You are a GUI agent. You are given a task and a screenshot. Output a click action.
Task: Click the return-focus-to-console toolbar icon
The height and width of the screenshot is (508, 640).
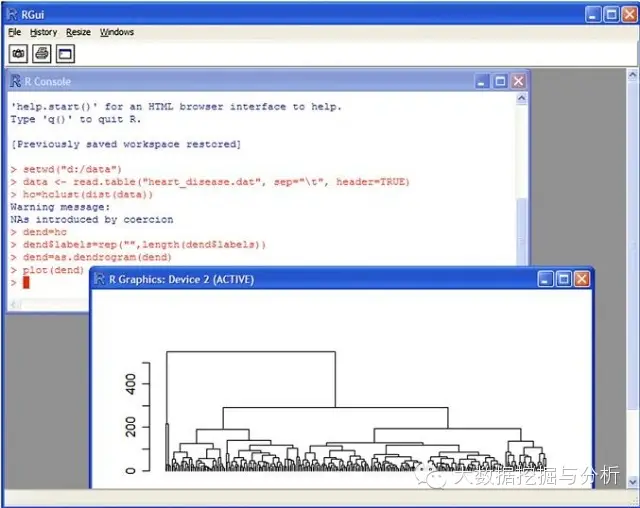pyautogui.click(x=65, y=53)
